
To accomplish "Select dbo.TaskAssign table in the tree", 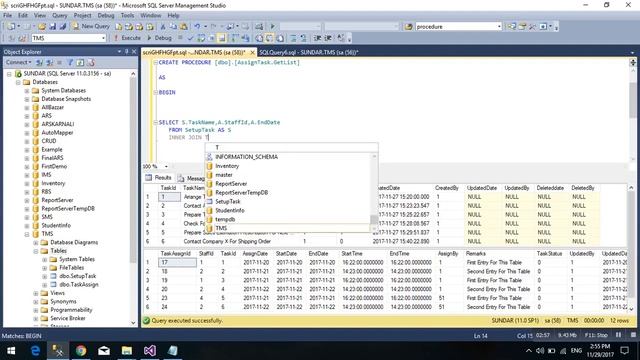I will [79, 284].
